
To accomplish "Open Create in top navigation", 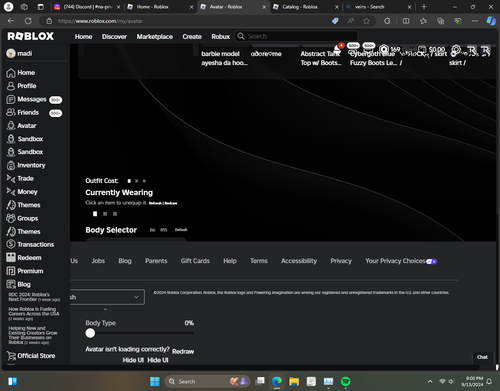I will coord(192,37).
